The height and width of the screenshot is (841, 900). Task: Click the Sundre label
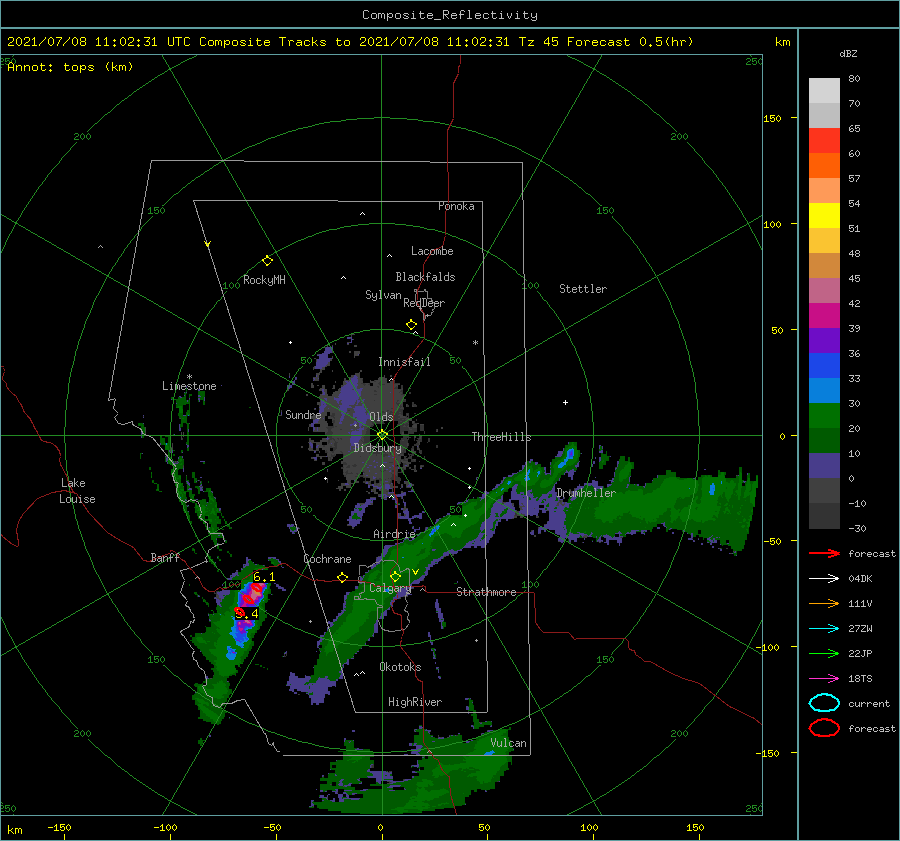303,414
